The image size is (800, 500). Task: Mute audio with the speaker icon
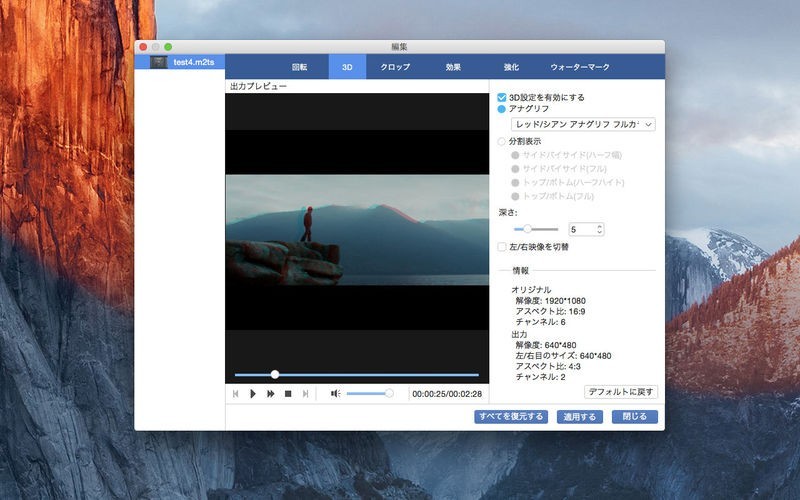point(336,394)
